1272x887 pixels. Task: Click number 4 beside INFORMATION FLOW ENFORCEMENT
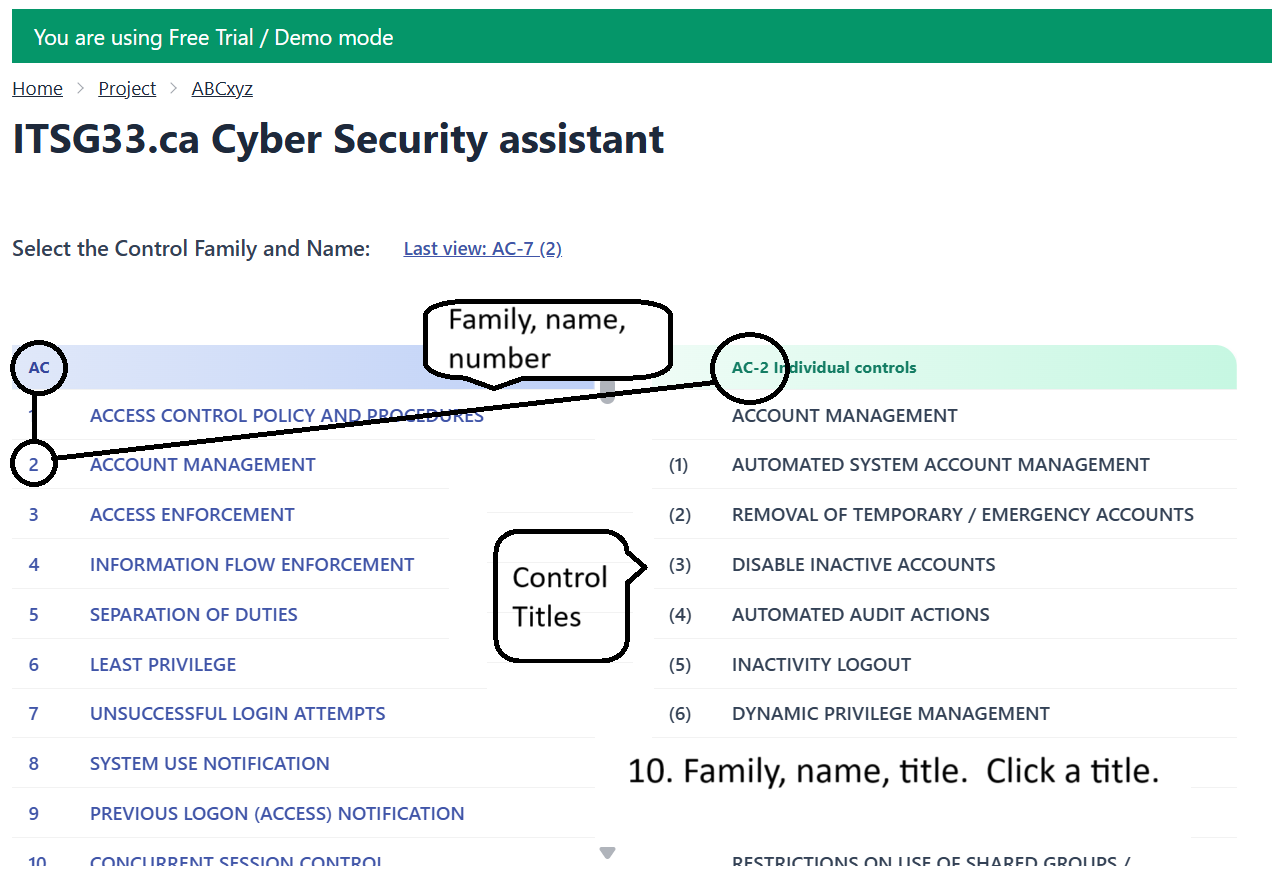34,565
